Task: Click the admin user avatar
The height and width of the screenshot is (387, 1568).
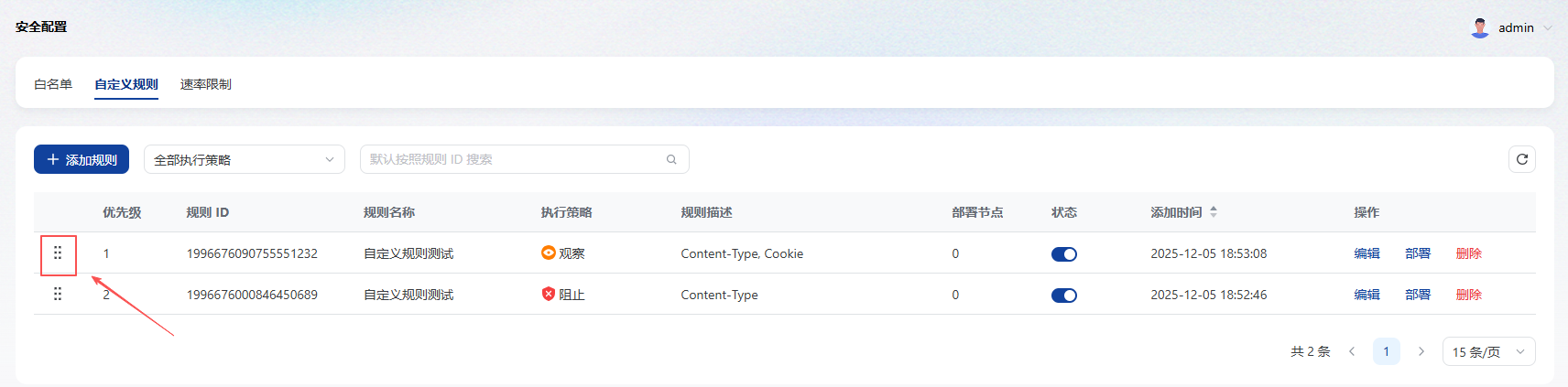Action: pyautogui.click(x=1479, y=27)
